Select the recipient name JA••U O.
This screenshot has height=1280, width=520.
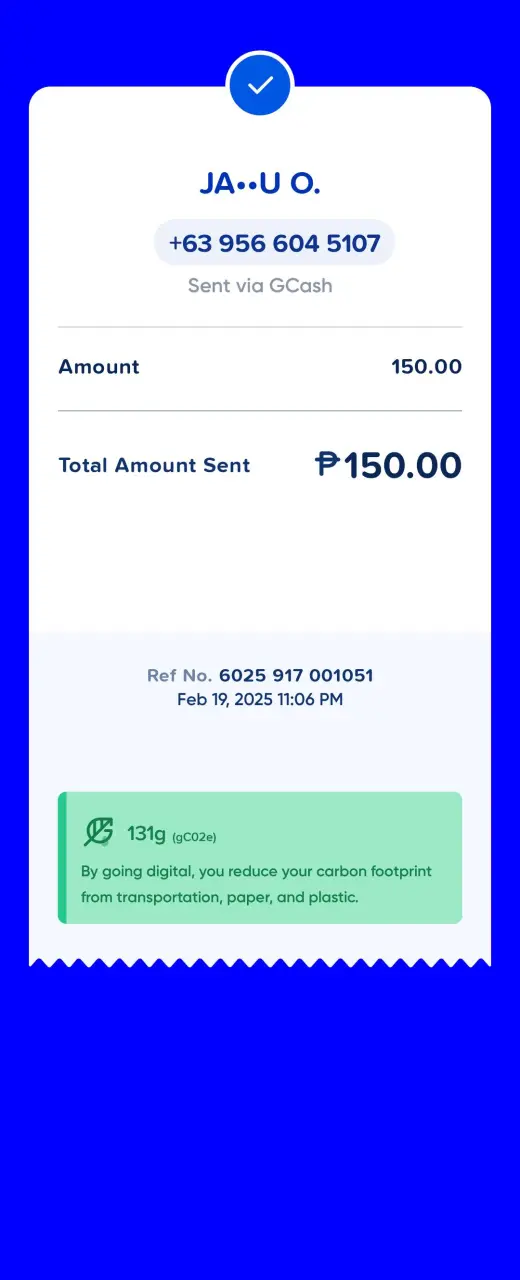260,183
